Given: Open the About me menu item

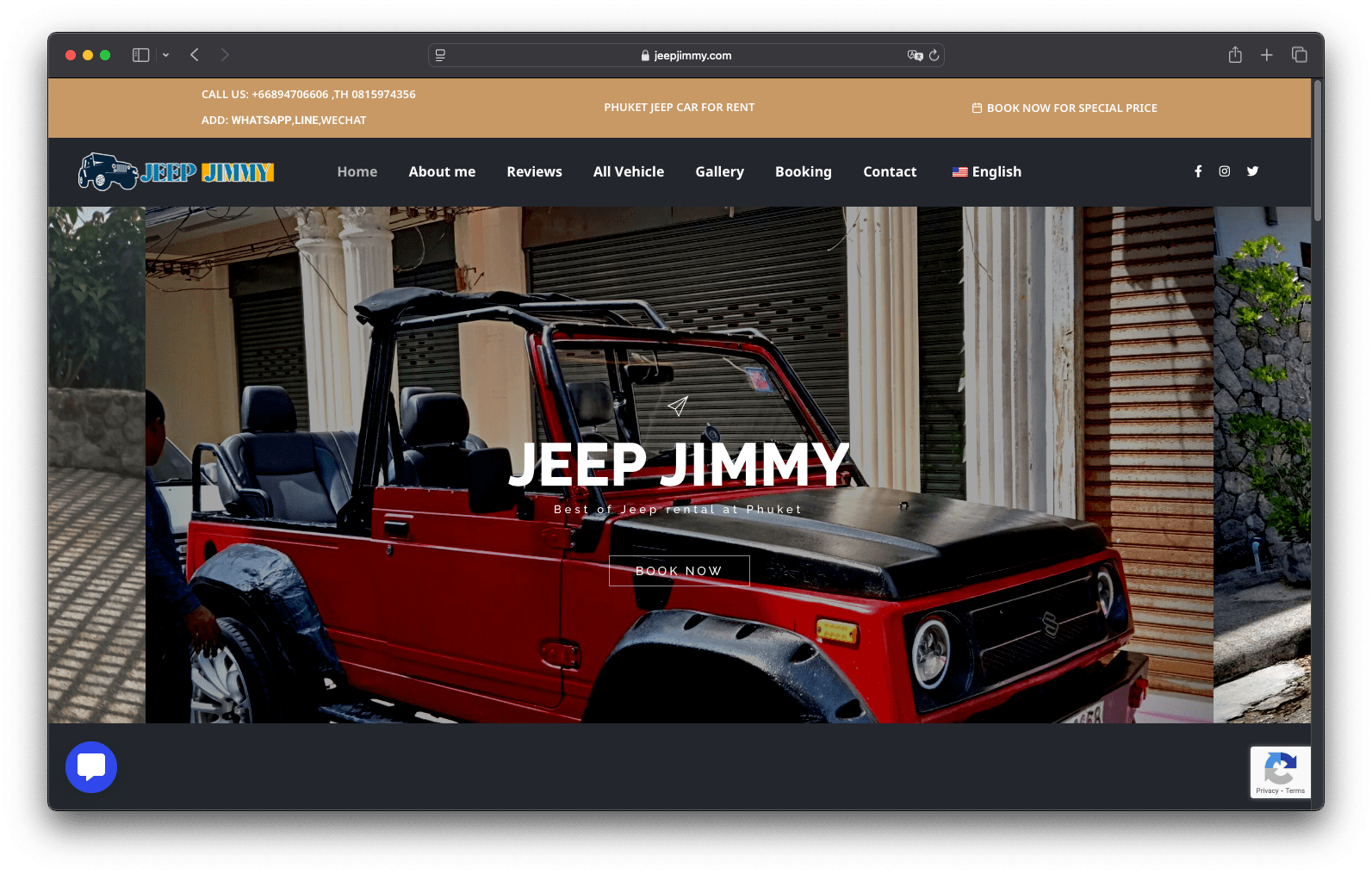Looking at the screenshot, I should pyautogui.click(x=442, y=171).
